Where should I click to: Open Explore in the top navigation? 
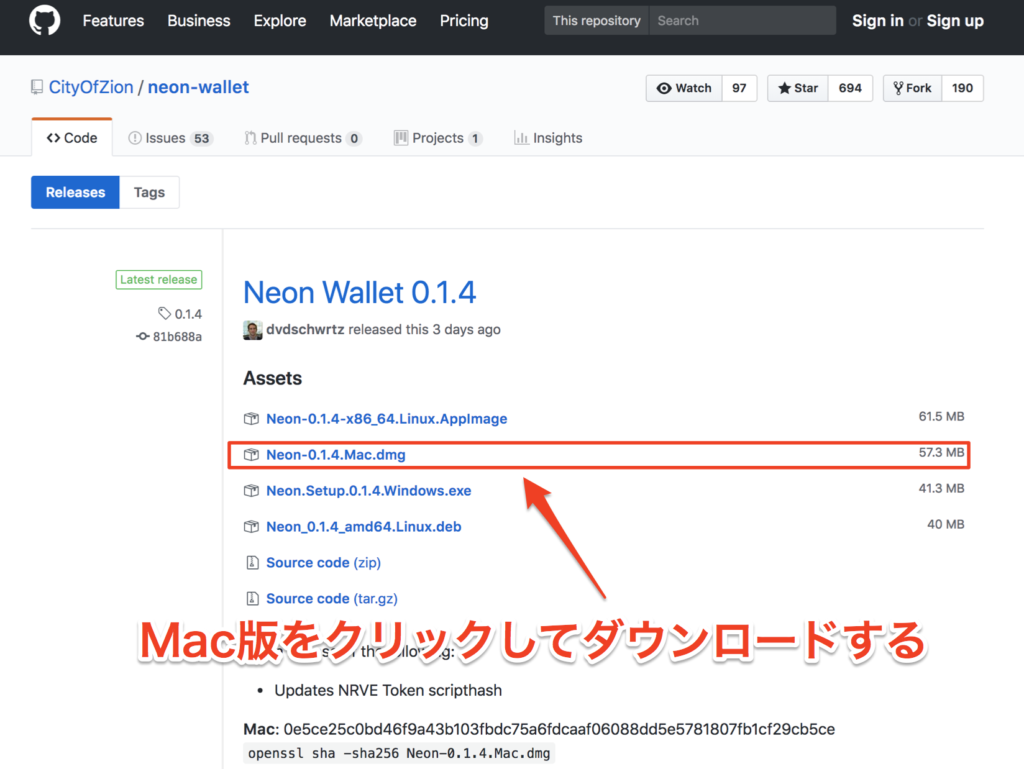pyautogui.click(x=280, y=21)
